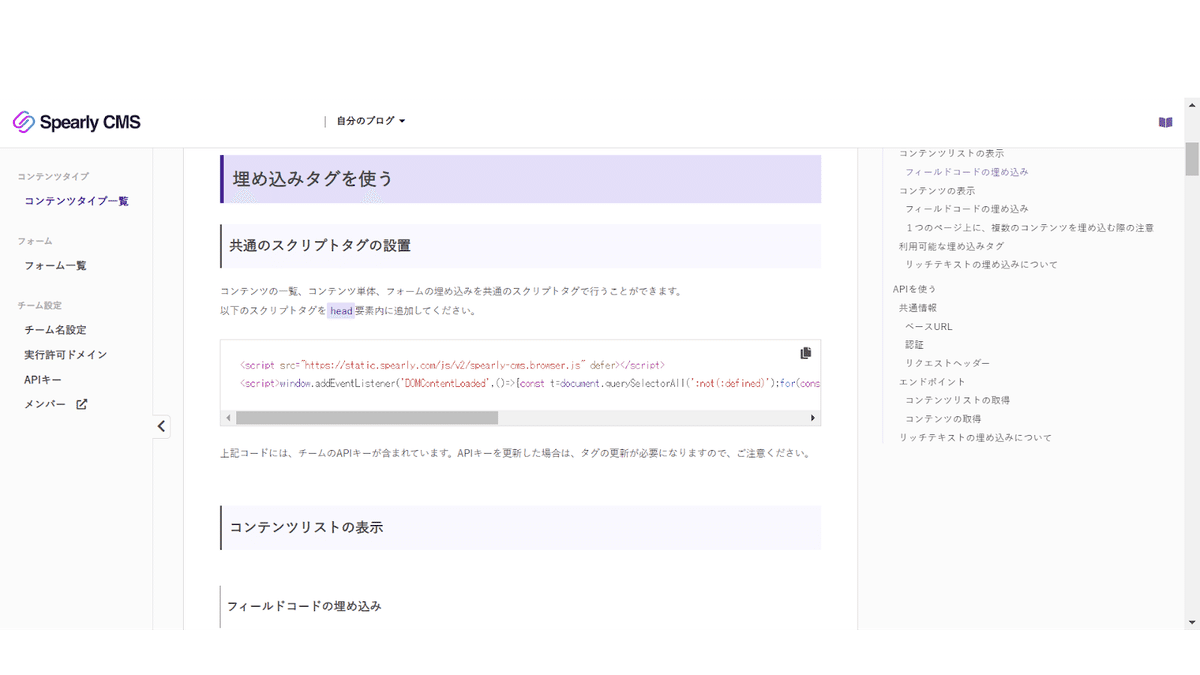Collapse the sidebar with the chevron
1200x675 pixels.
(161, 426)
